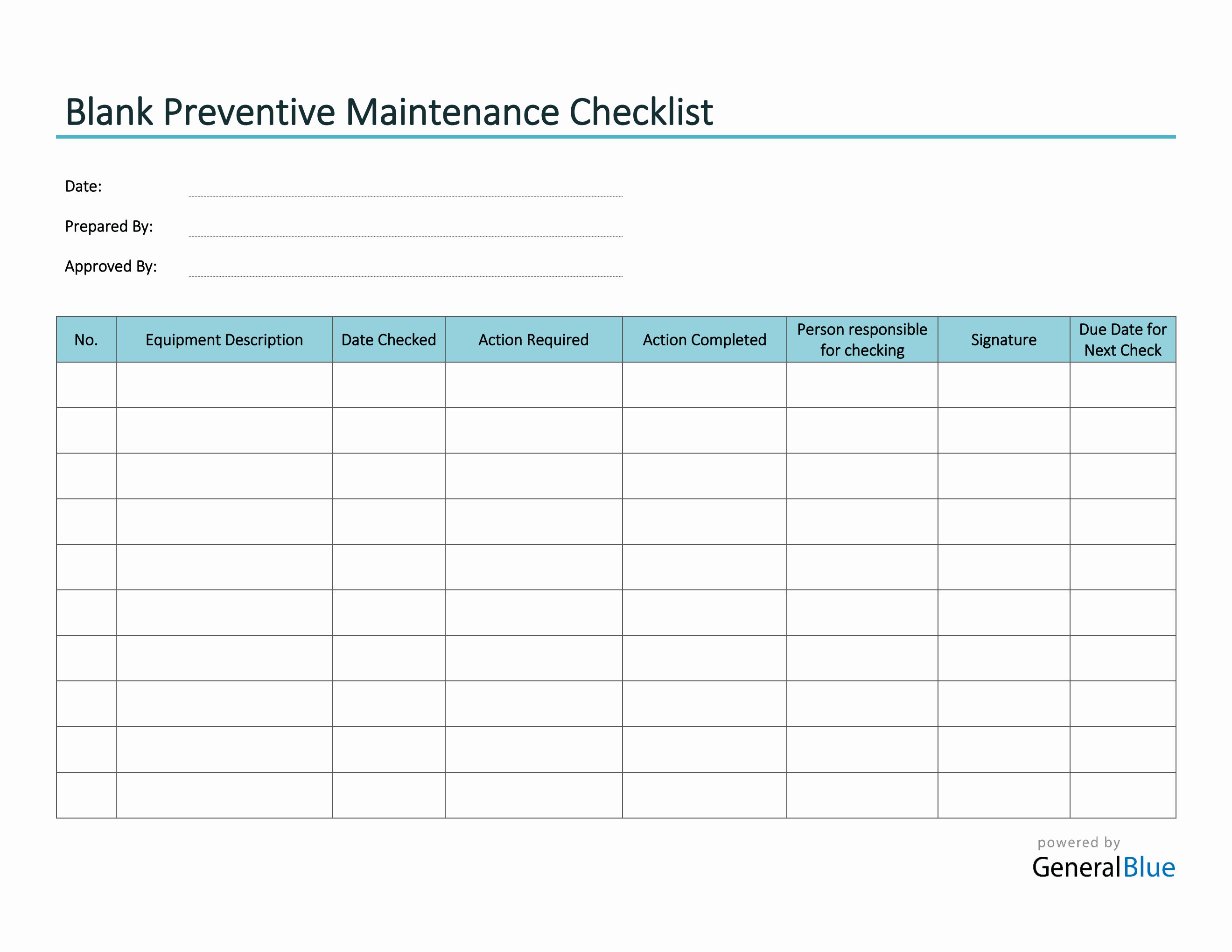Click 'Due Date for Next Check' header
Viewport: 1232px width, 952px height.
tap(1122, 340)
